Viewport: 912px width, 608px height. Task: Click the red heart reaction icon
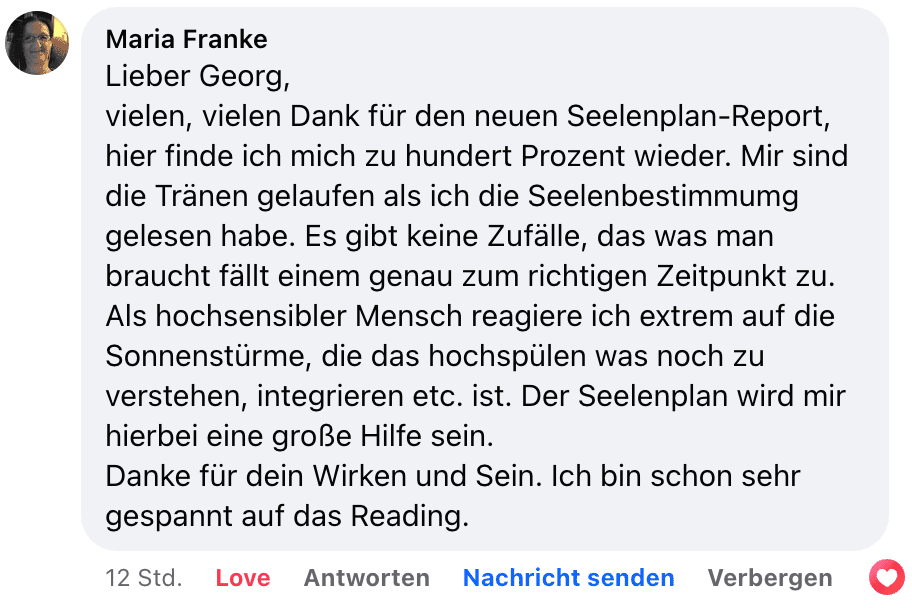(886, 578)
